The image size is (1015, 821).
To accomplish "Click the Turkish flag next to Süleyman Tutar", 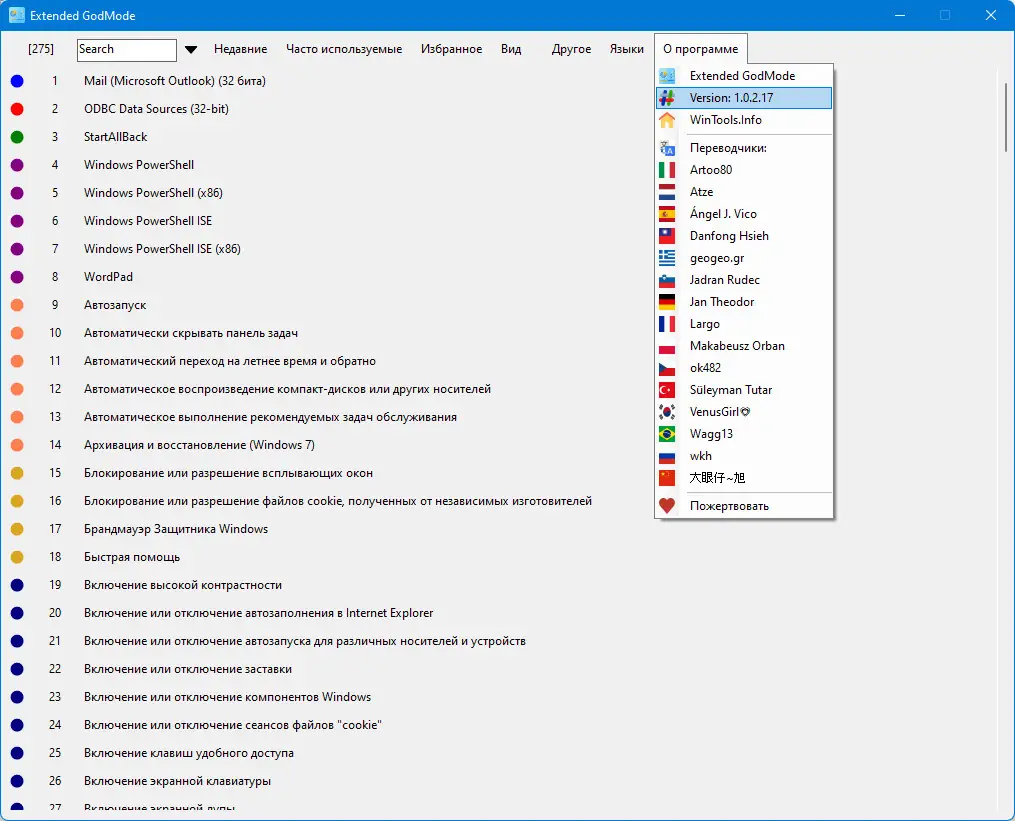I will click(x=667, y=390).
